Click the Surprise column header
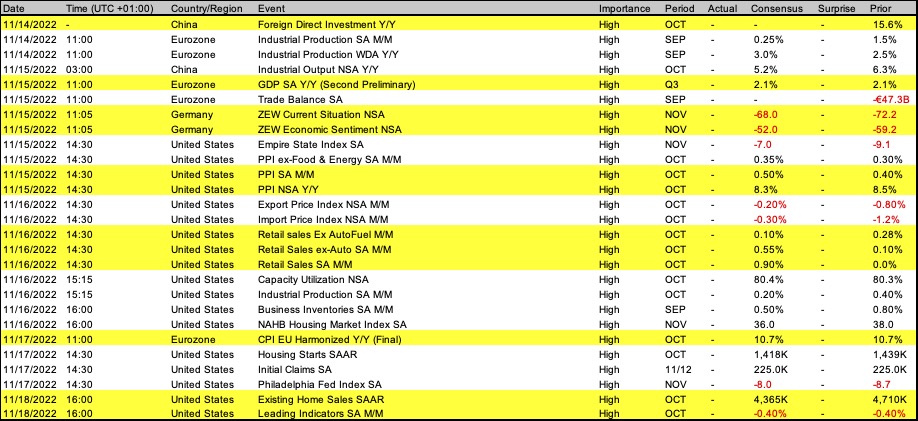The height and width of the screenshot is (421, 918). pyautogui.click(x=838, y=9)
